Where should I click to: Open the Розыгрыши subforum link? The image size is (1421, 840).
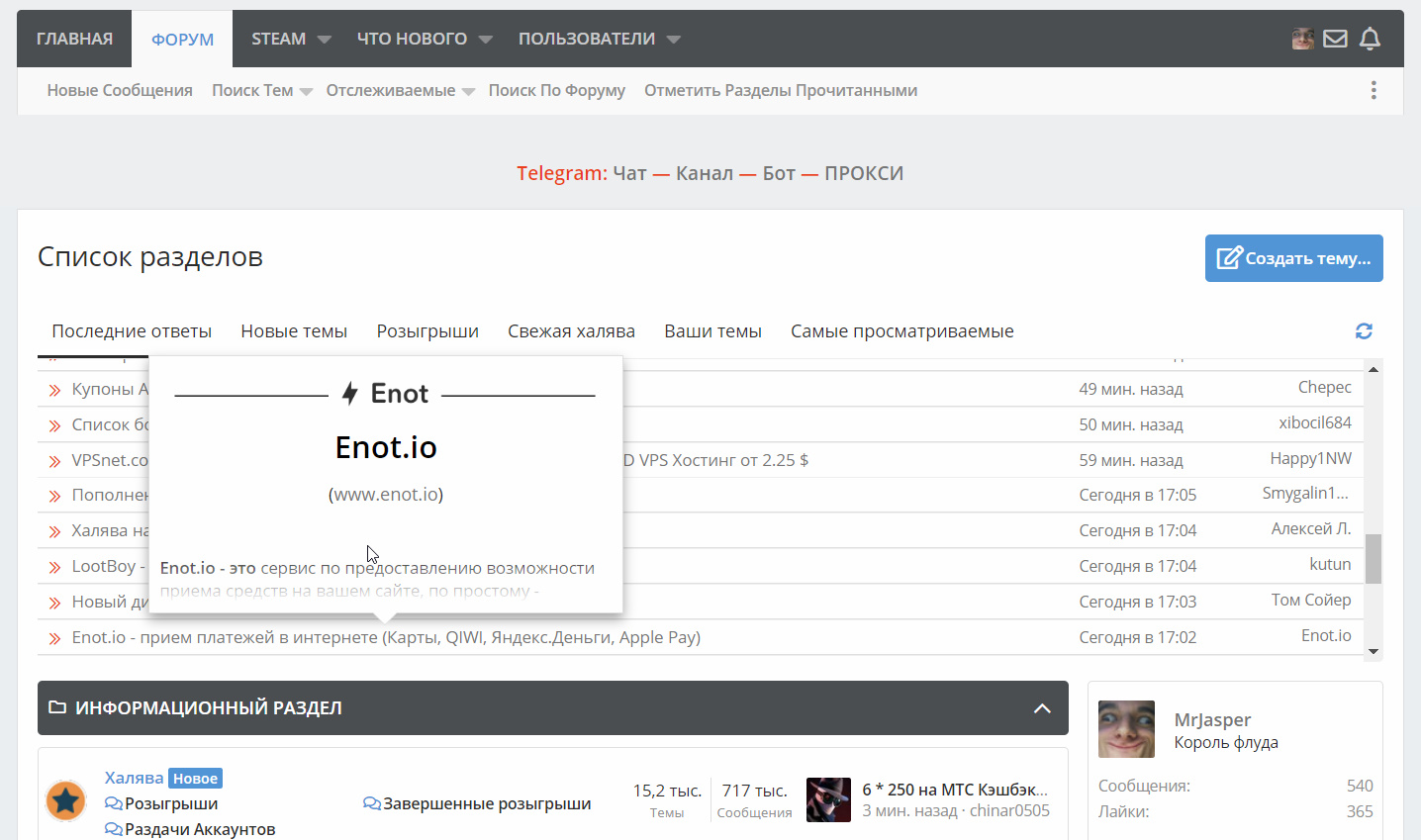[171, 803]
